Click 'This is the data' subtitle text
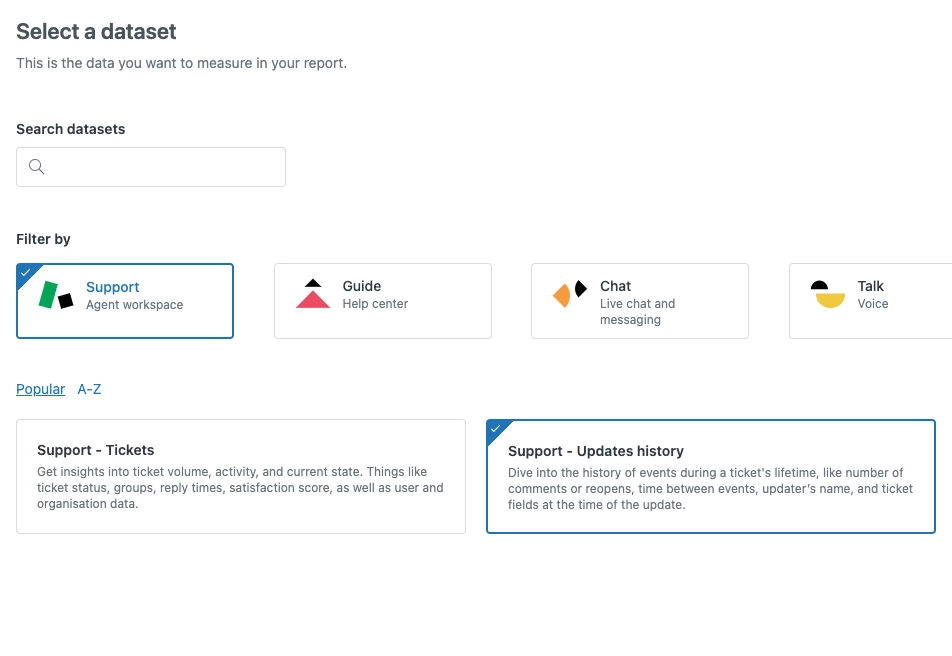The image size is (952, 656). tap(182, 63)
